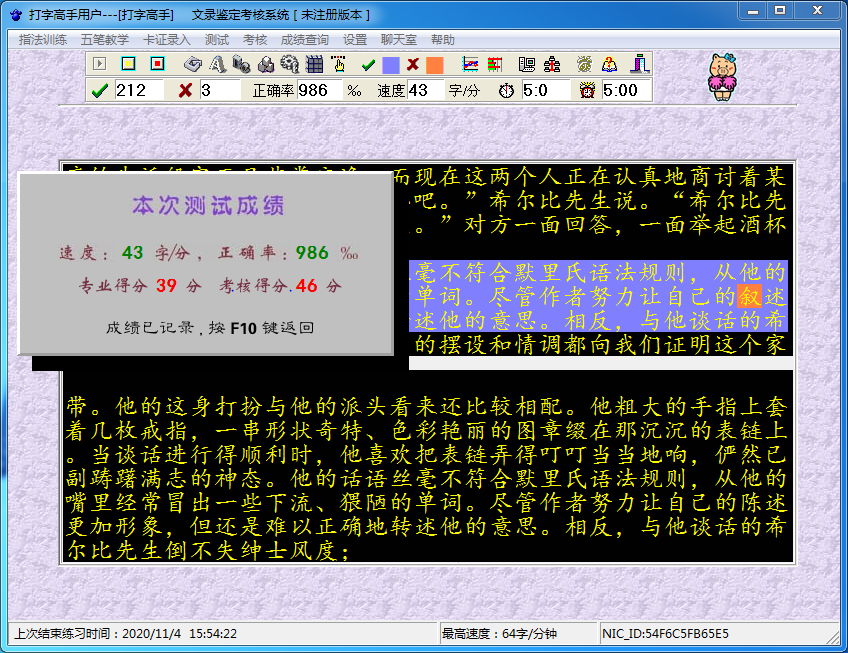The width and height of the screenshot is (848, 653).
Task: Click the play/start toolbar button
Action: tap(100, 64)
